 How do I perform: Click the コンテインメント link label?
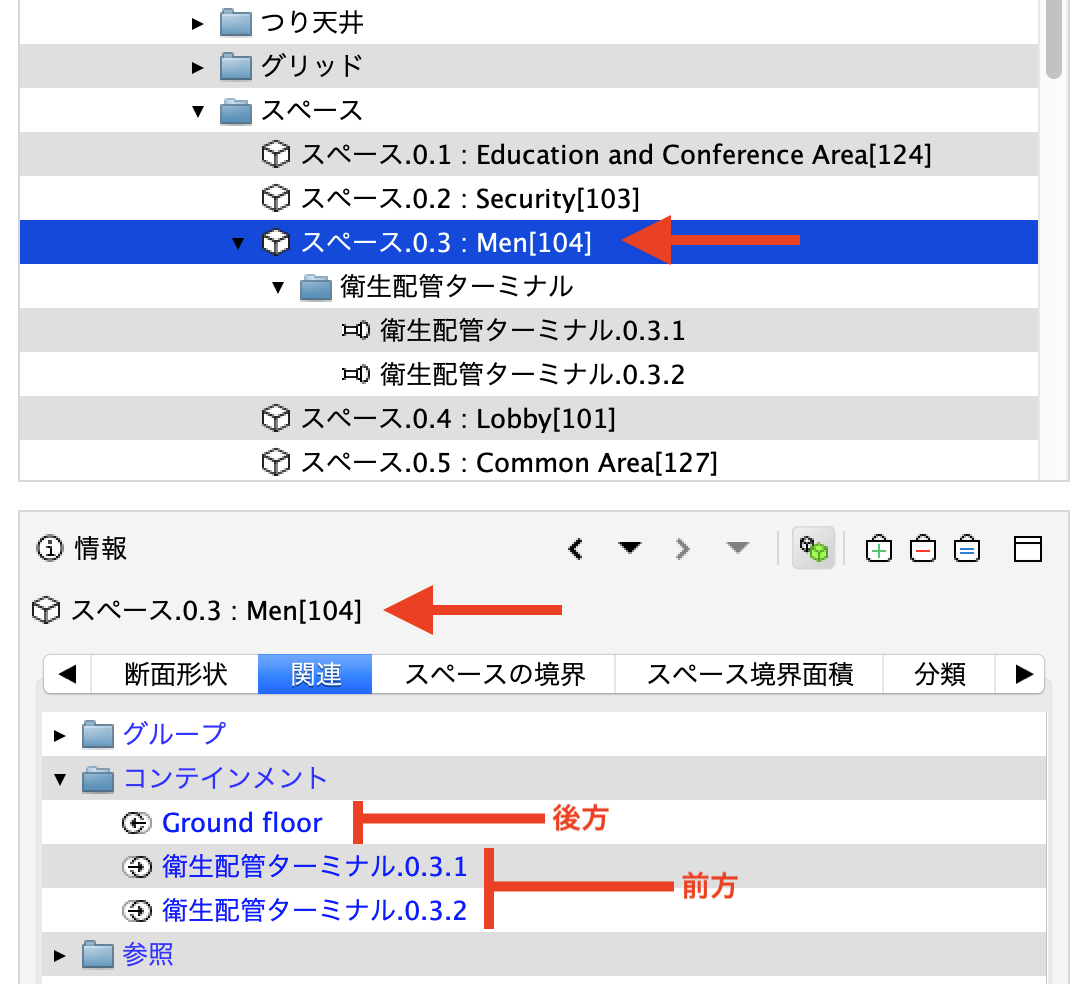point(225,779)
